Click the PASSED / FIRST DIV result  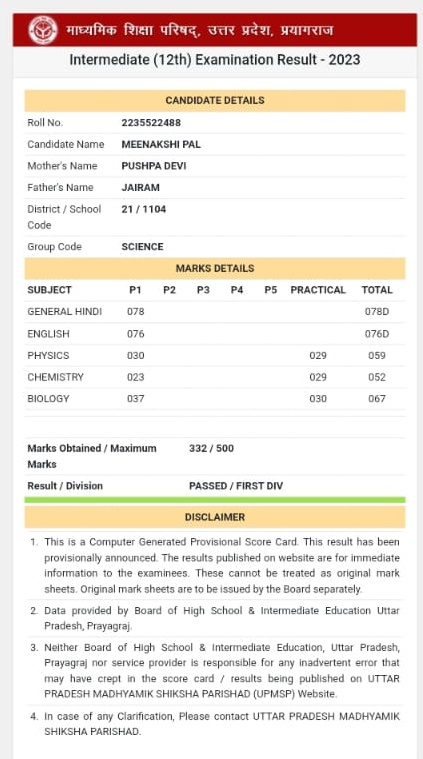(236, 486)
